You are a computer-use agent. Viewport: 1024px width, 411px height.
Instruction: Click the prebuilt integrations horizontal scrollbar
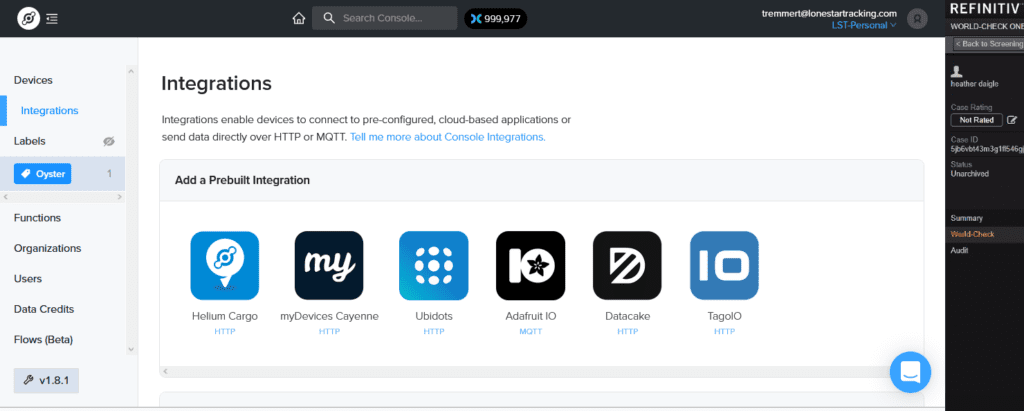541,371
